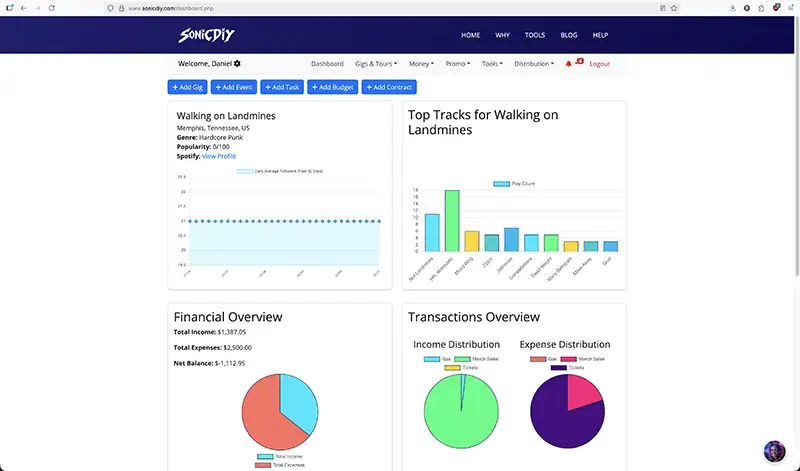Select the Dashboard menu item
800x471 pixels.
(327, 64)
